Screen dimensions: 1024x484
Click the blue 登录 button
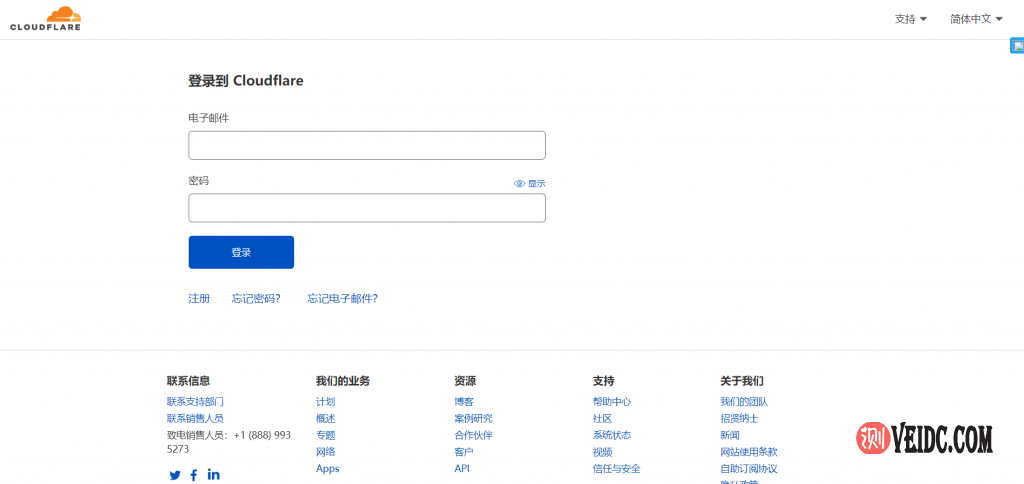(241, 252)
